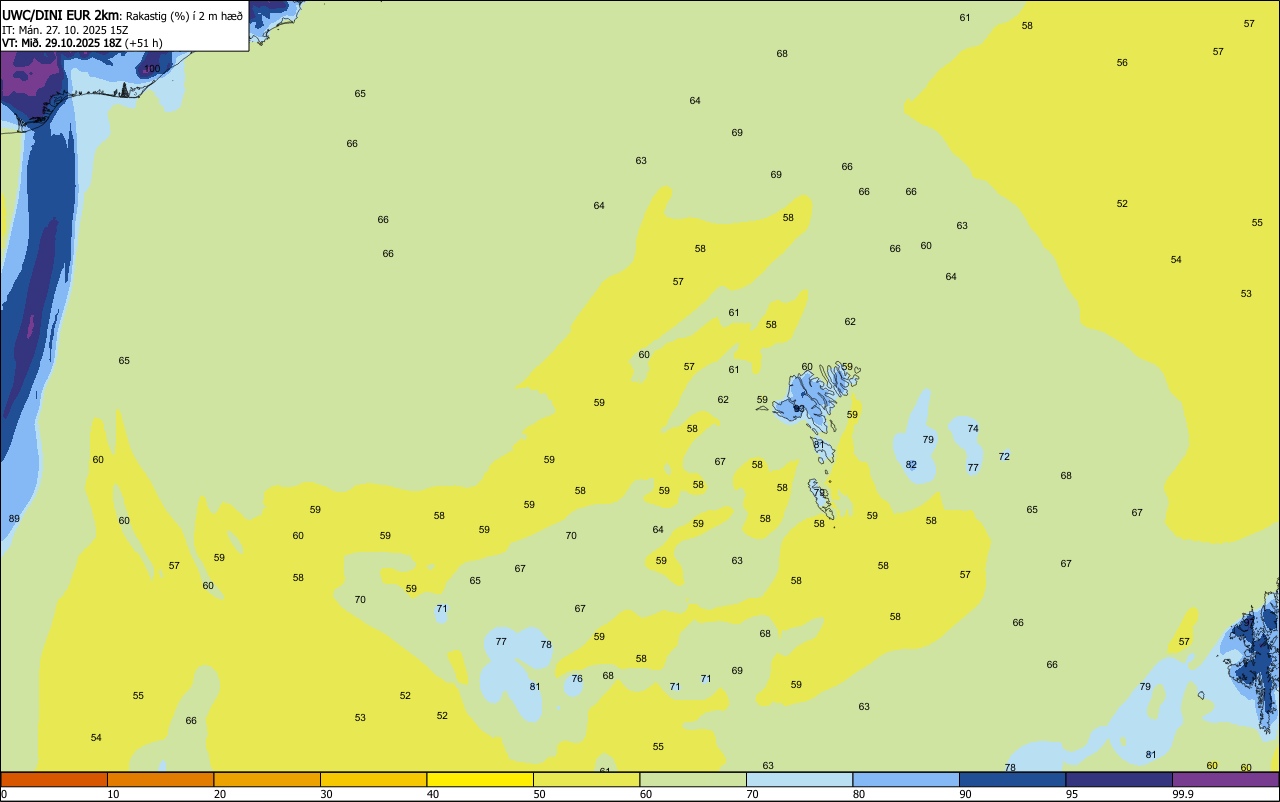Click the '90' legend tick label
Image resolution: width=1280 pixels, height=802 pixels.
coord(965,794)
